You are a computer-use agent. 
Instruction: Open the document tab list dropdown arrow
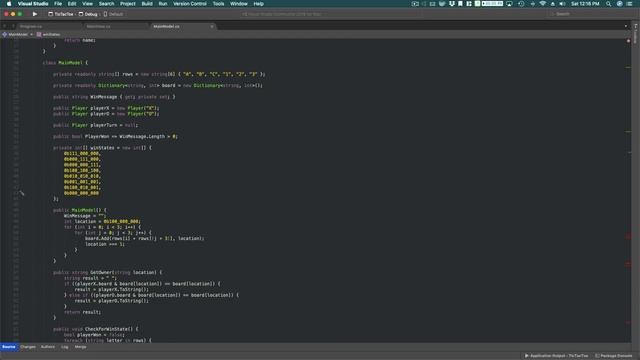coord(626,26)
